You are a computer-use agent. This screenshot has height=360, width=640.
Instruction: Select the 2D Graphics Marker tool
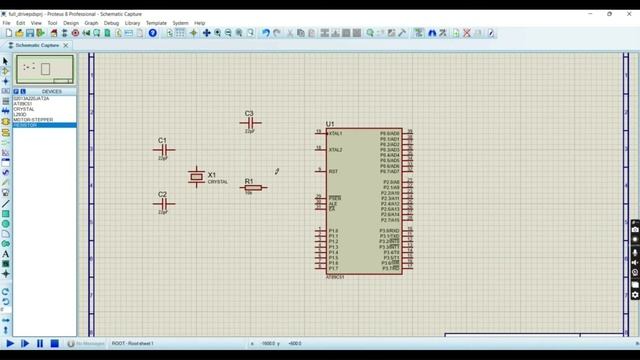pos(5,274)
